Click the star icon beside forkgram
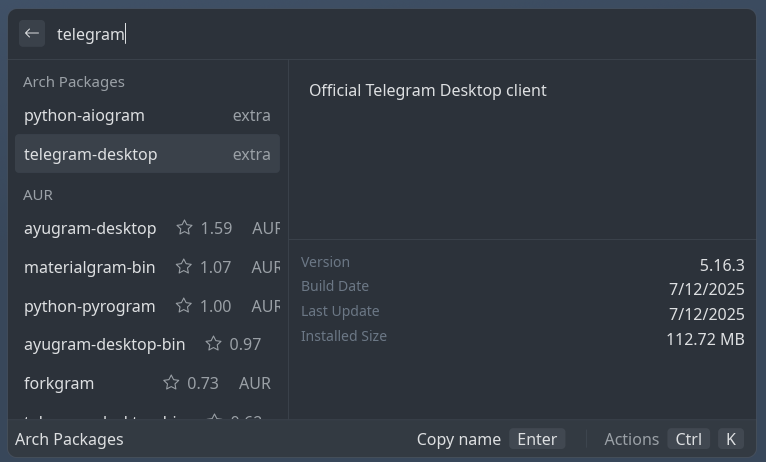766x462 pixels. [x=171, y=382]
